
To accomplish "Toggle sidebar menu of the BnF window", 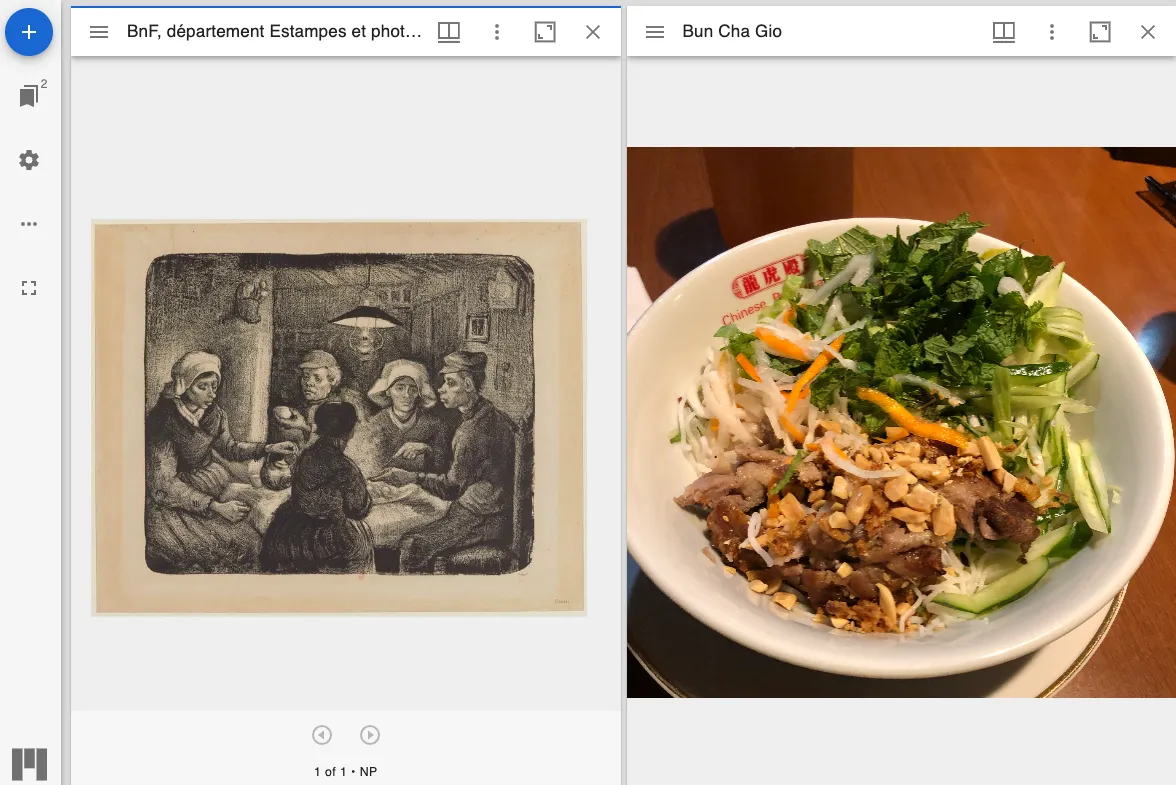I will (x=99, y=31).
